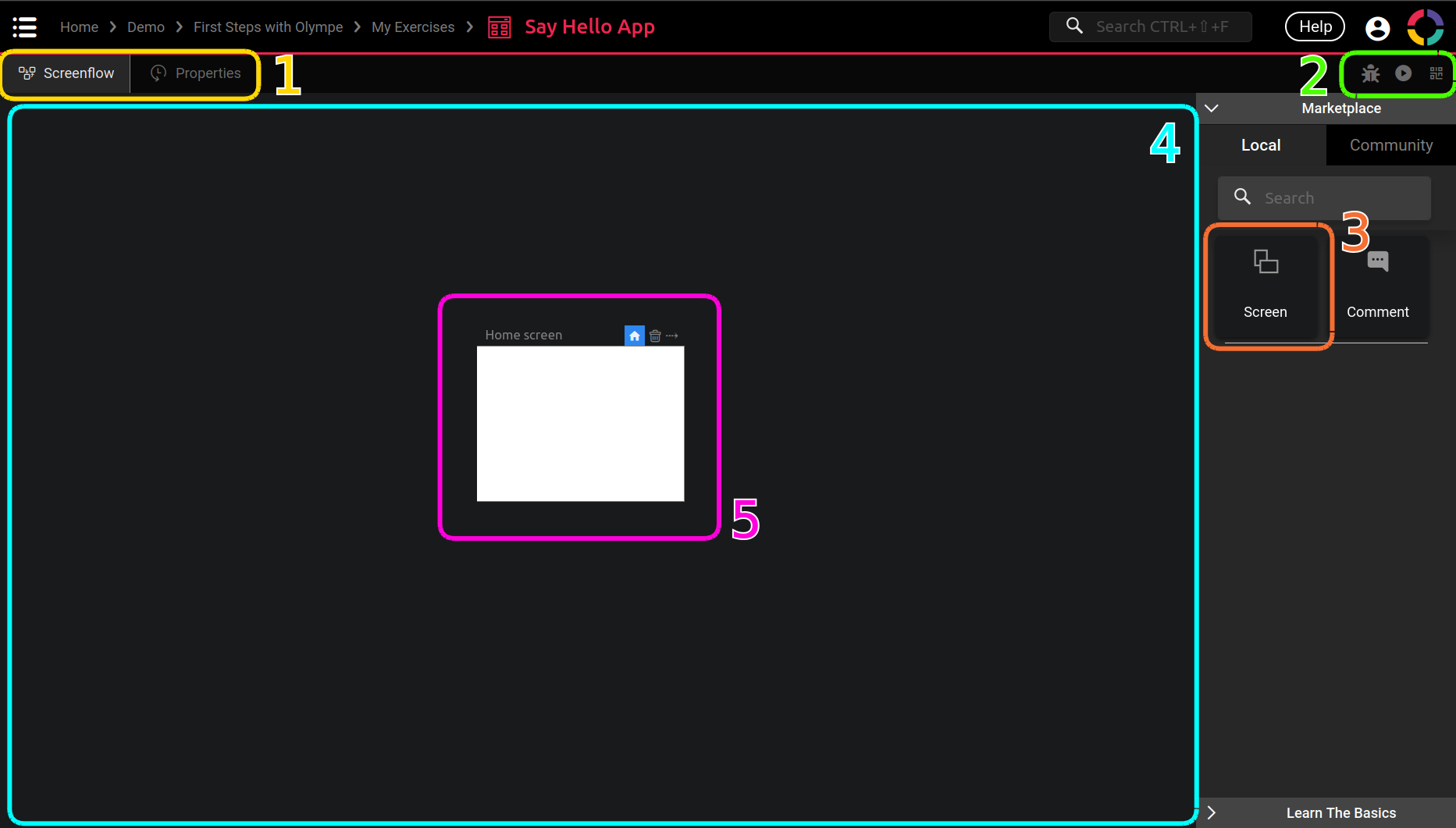The width and height of the screenshot is (1456, 828).
Task: Go to My Exercises breadcrumb
Action: pos(412,27)
